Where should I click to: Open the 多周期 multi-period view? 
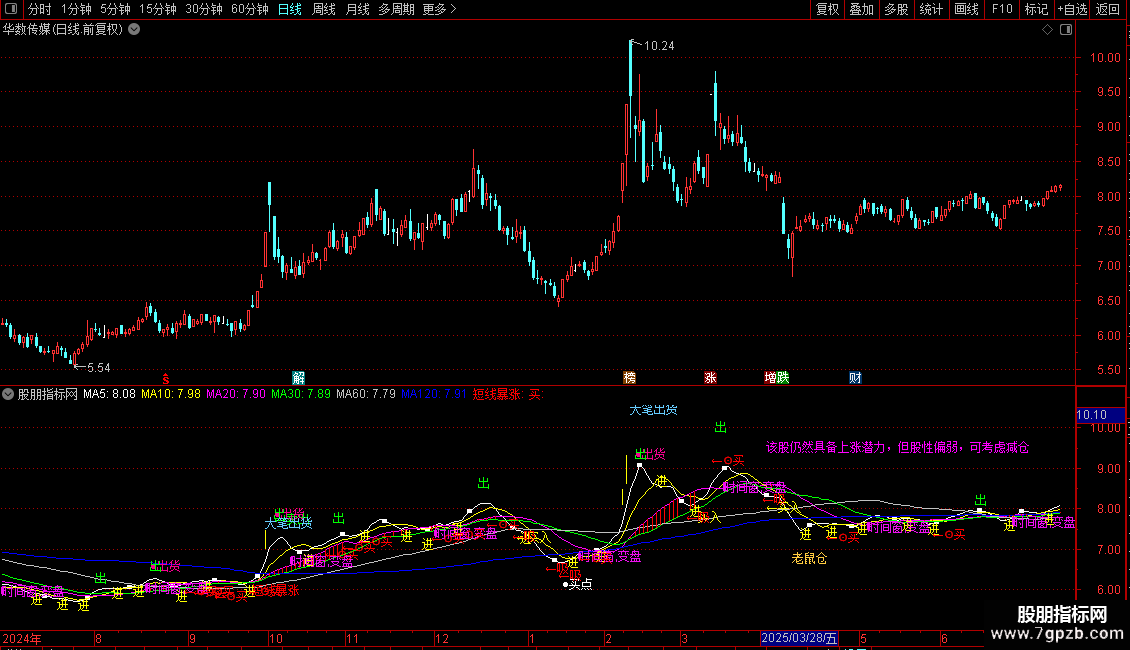(396, 9)
